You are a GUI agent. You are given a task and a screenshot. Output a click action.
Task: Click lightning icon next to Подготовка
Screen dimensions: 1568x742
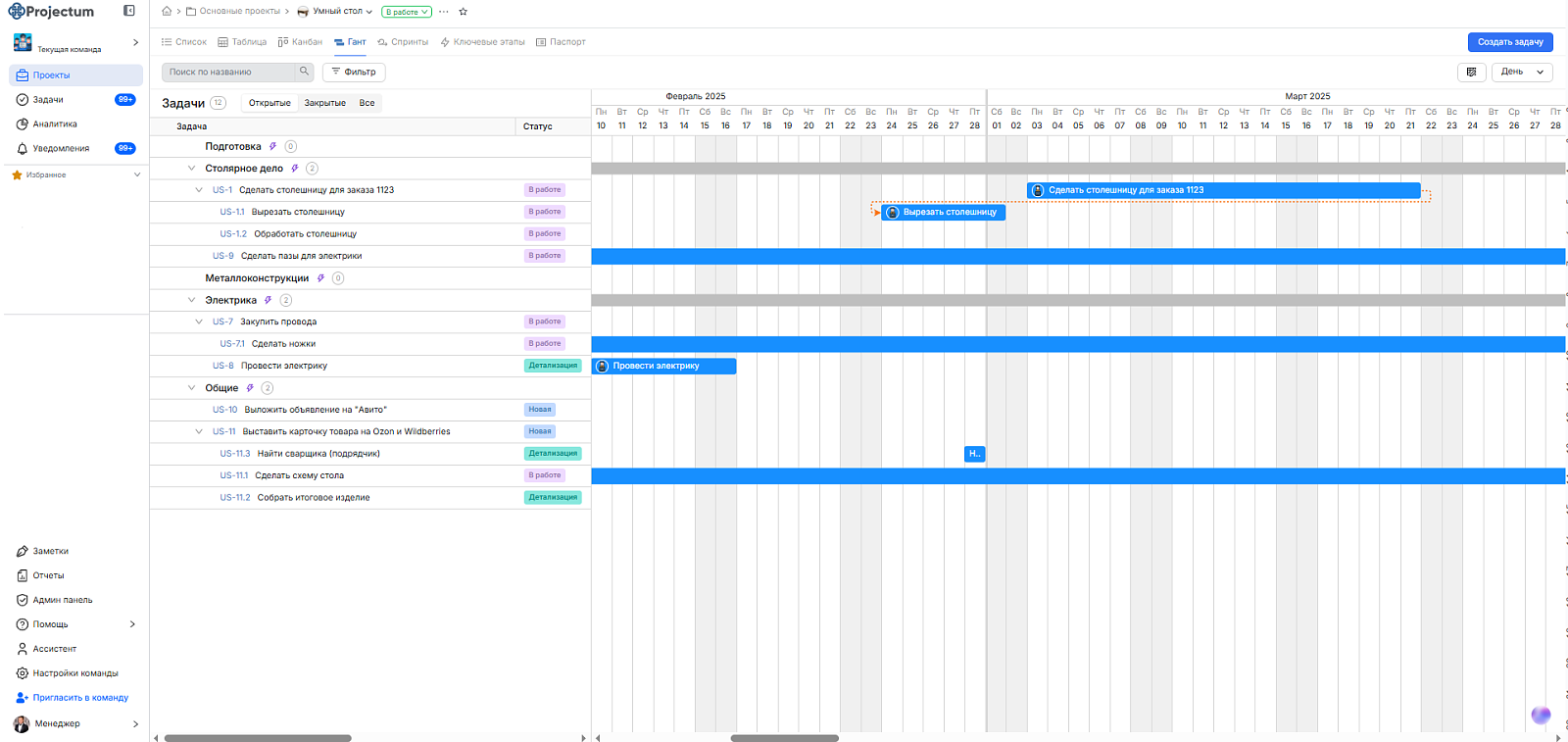pos(272,146)
